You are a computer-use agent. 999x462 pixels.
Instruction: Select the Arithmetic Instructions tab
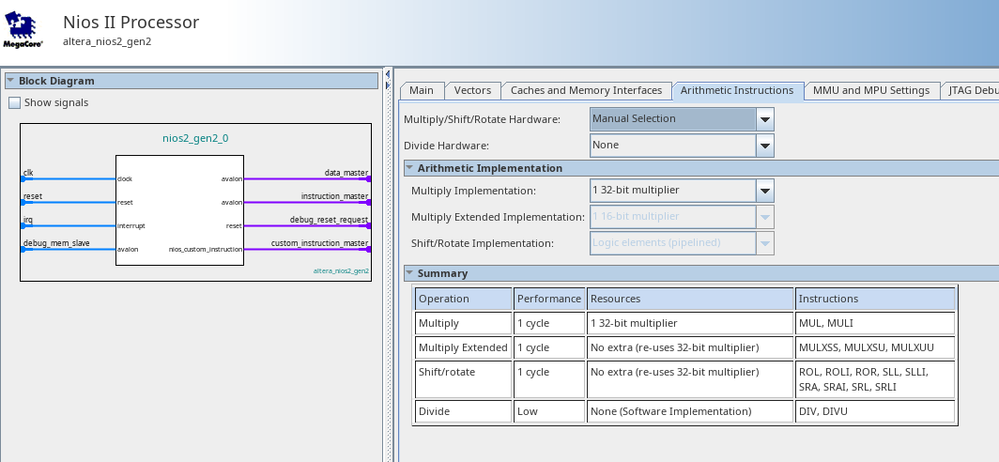736,90
